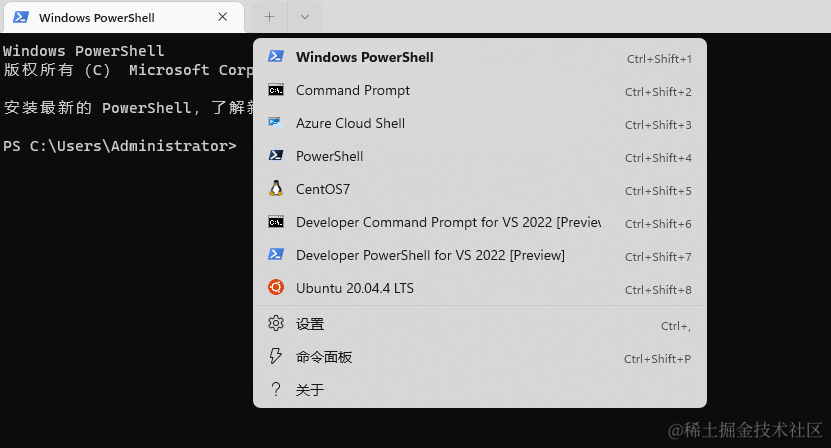The height and width of the screenshot is (448, 831).
Task: Click the Azure Cloud Shell icon
Action: [x=276, y=123]
